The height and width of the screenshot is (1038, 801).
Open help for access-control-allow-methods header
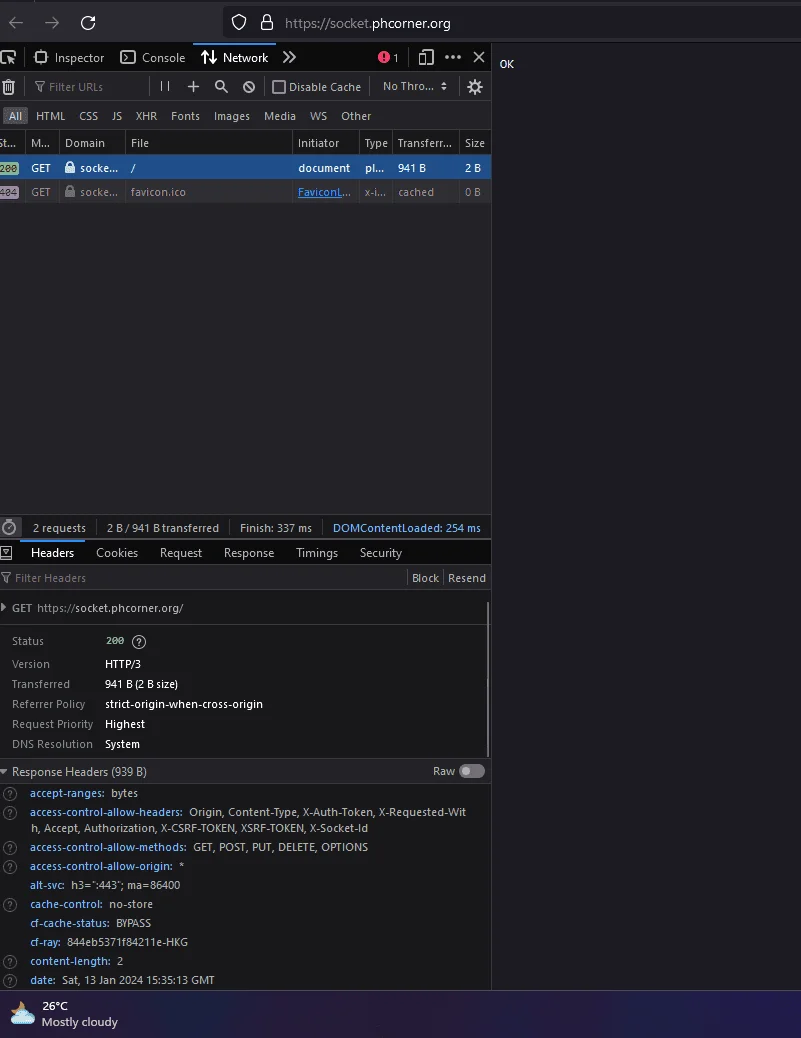[10, 847]
